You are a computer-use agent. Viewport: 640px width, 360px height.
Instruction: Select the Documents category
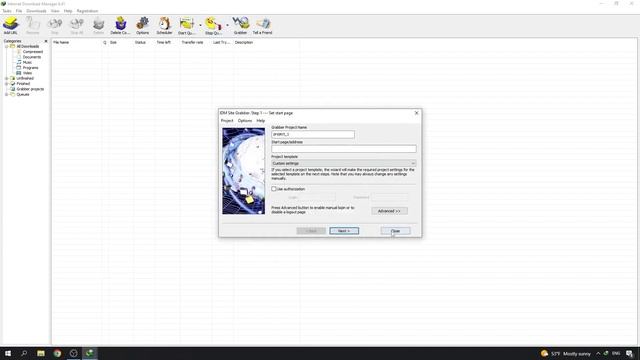coord(32,57)
